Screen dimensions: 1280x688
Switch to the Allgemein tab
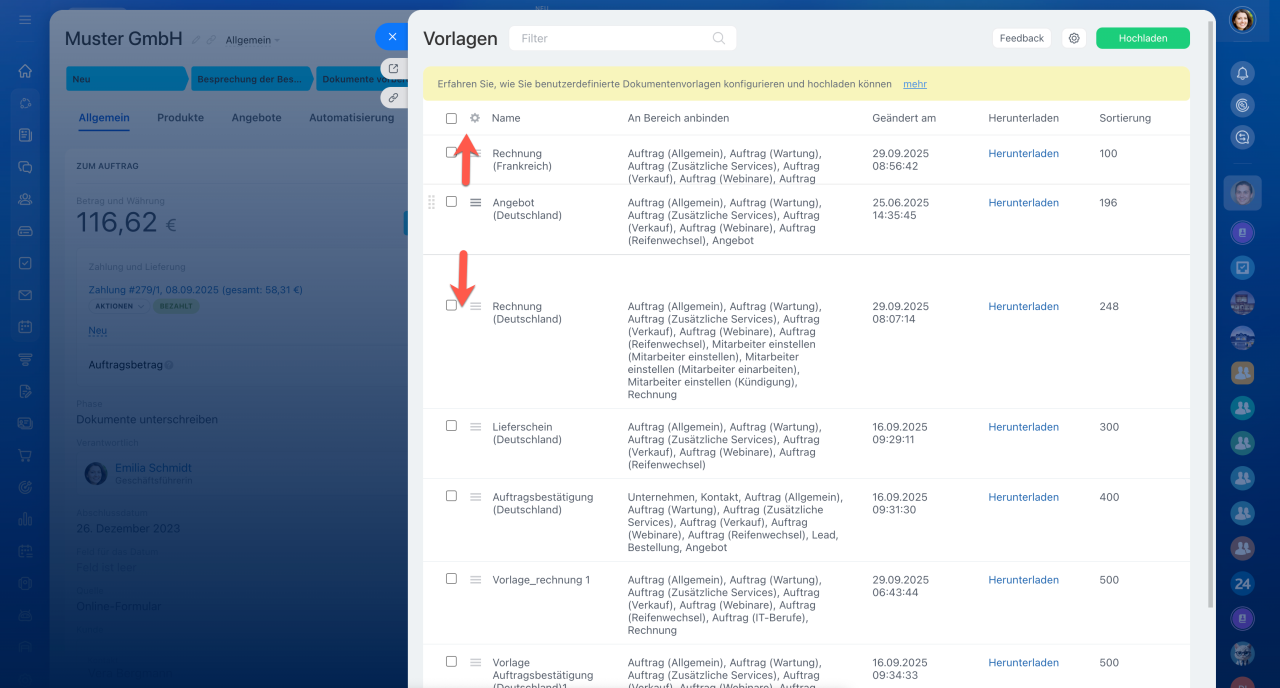point(104,117)
